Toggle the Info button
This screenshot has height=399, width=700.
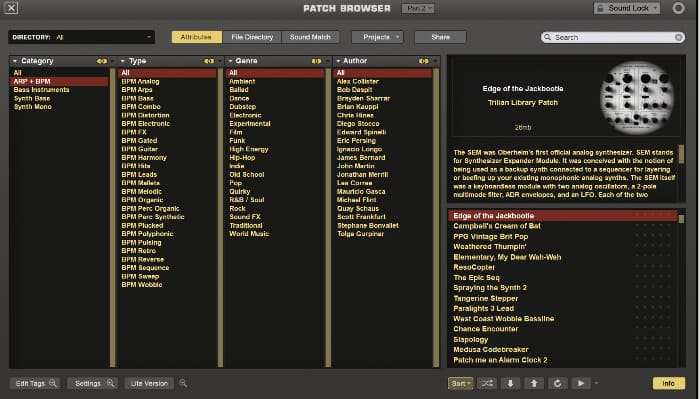pyautogui.click(x=668, y=383)
